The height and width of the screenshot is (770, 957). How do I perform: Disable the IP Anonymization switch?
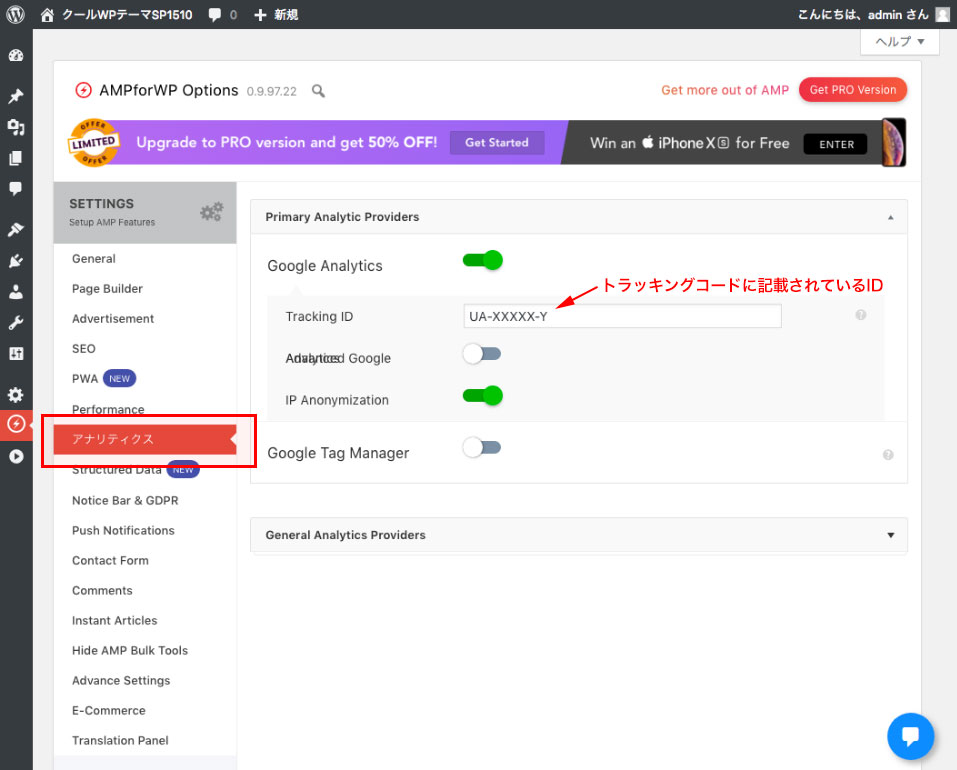click(482, 395)
